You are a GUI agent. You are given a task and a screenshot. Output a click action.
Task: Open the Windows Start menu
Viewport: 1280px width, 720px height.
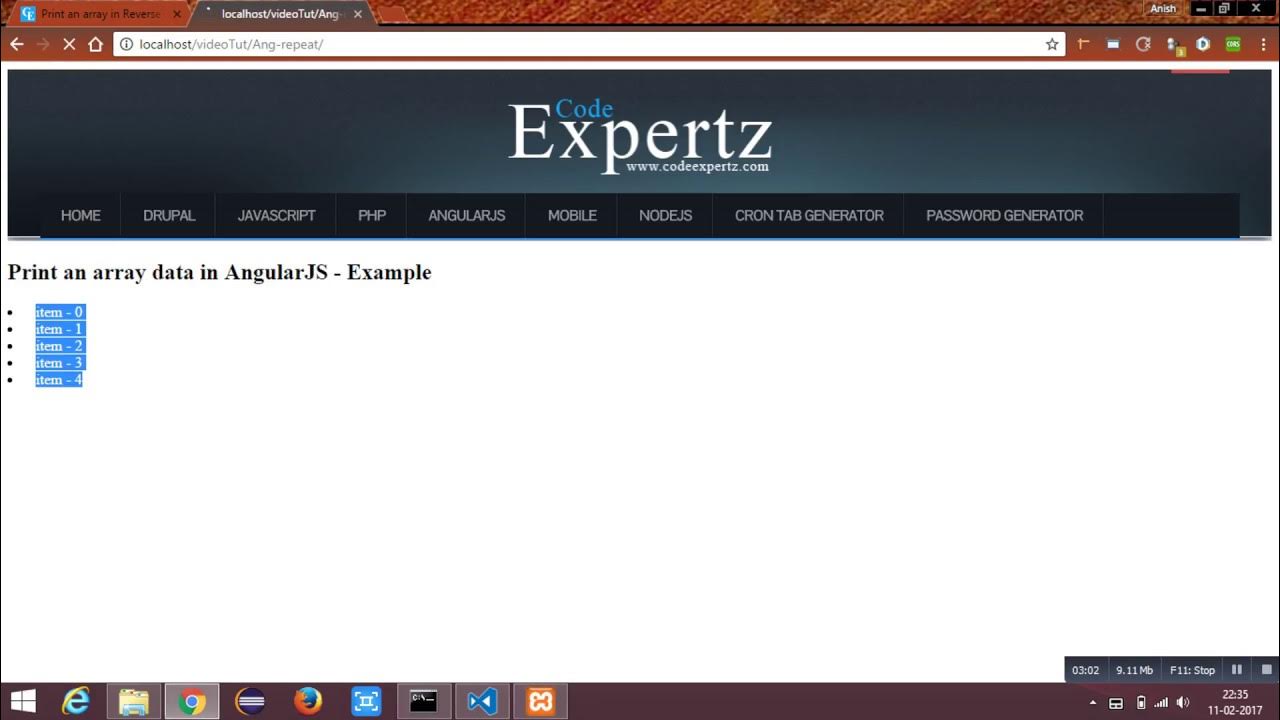[22, 701]
